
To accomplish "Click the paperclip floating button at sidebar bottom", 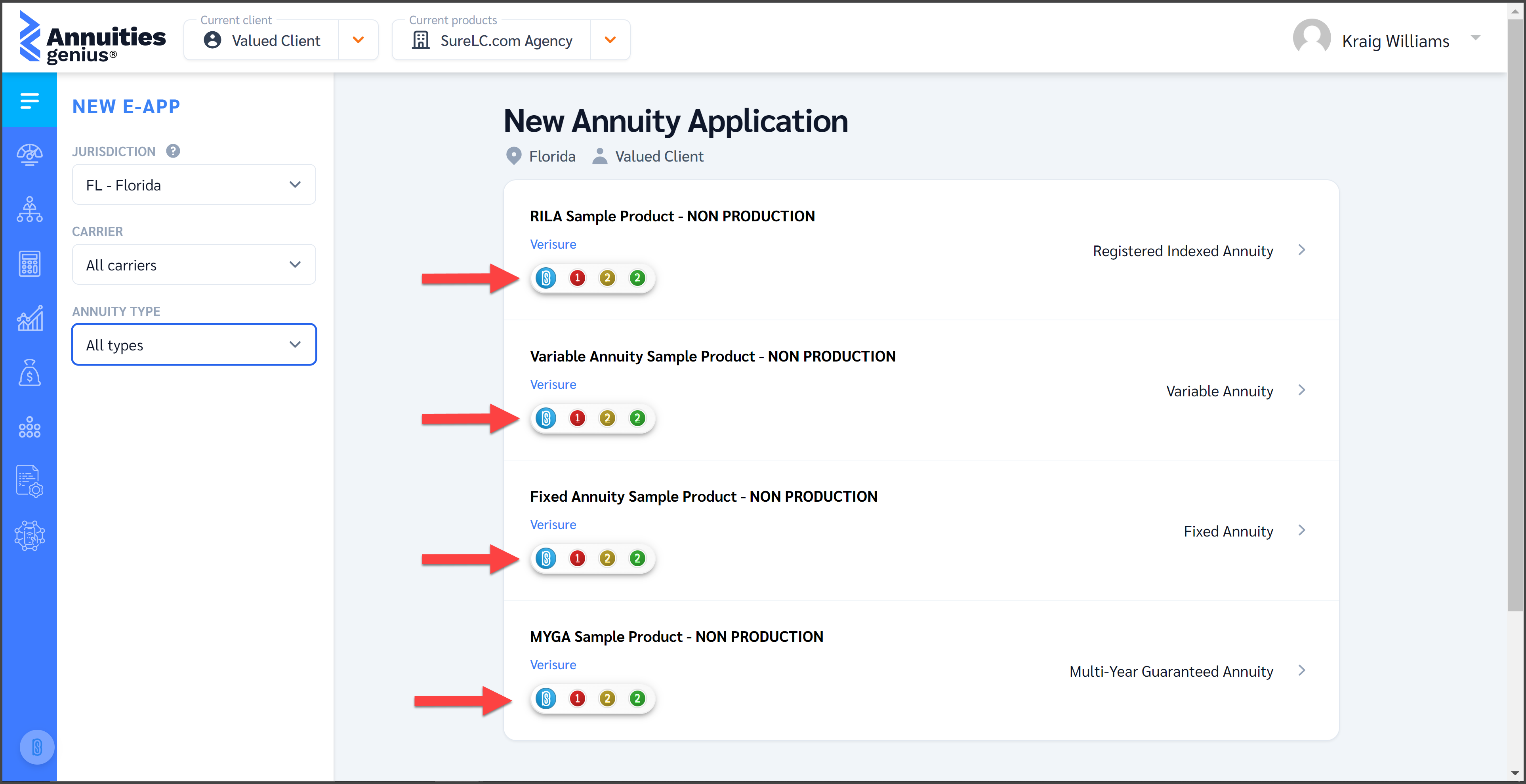I will pyautogui.click(x=37, y=747).
